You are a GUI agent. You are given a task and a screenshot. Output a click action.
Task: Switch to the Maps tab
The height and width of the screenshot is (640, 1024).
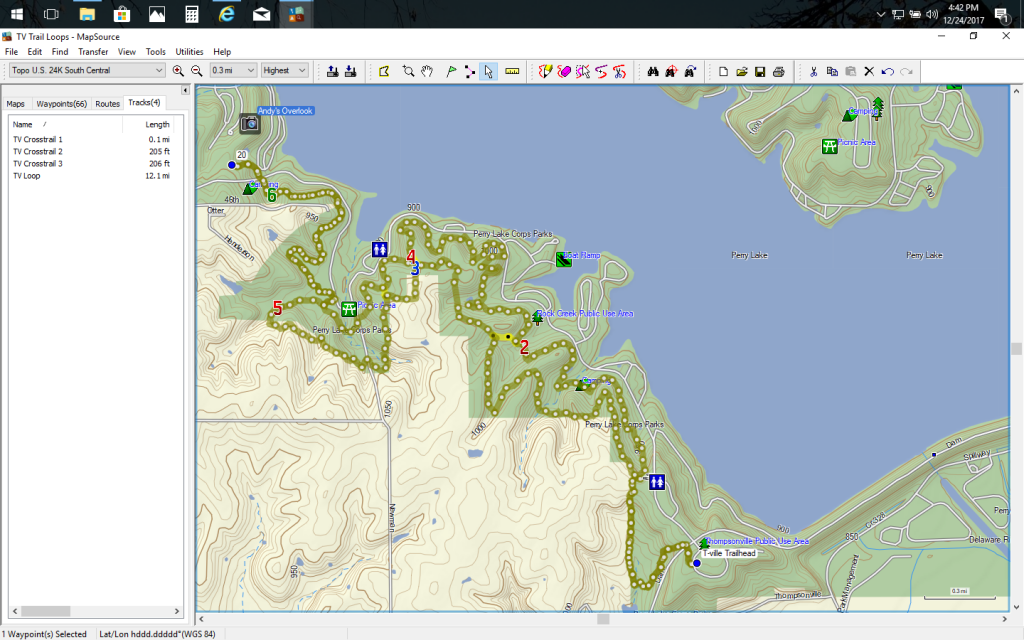[16, 104]
